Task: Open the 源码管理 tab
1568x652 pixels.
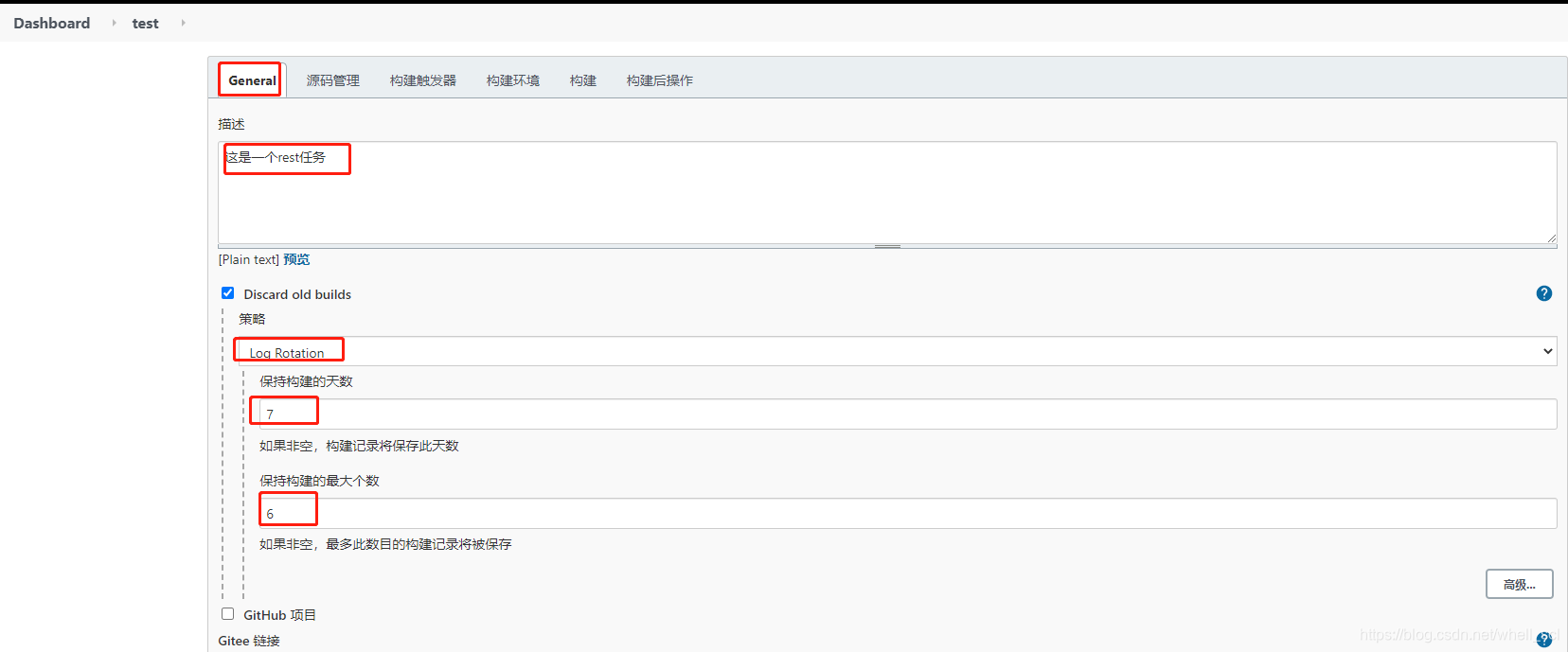Action: pyautogui.click(x=333, y=80)
